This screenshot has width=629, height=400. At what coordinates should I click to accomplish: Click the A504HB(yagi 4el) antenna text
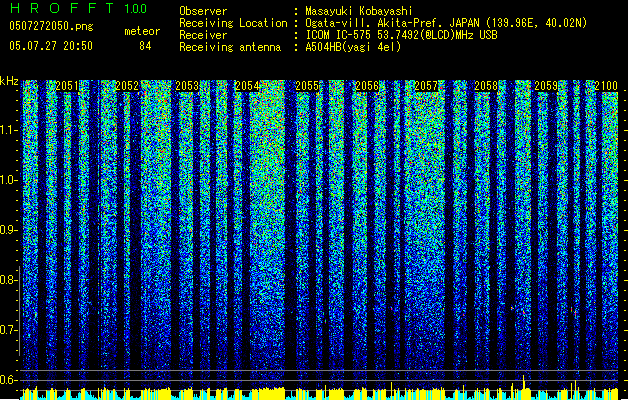click(x=353, y=47)
